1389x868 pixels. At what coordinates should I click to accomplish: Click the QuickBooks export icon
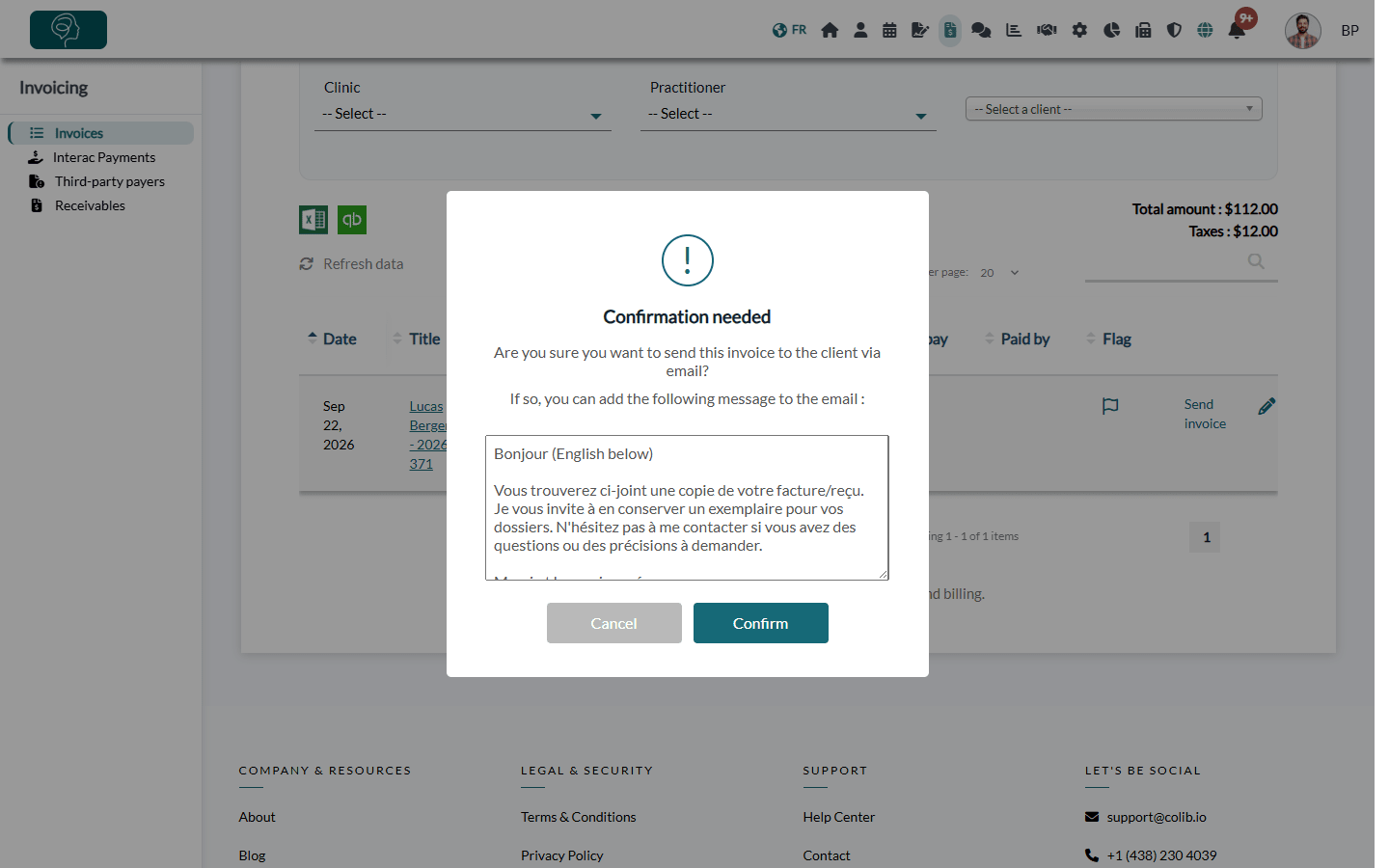pyautogui.click(x=352, y=220)
